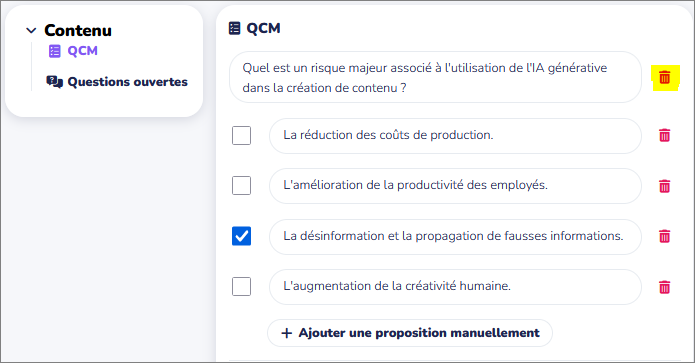
Task: Tick the 'amélioration de la productivité' checkbox
Action: (x=242, y=186)
